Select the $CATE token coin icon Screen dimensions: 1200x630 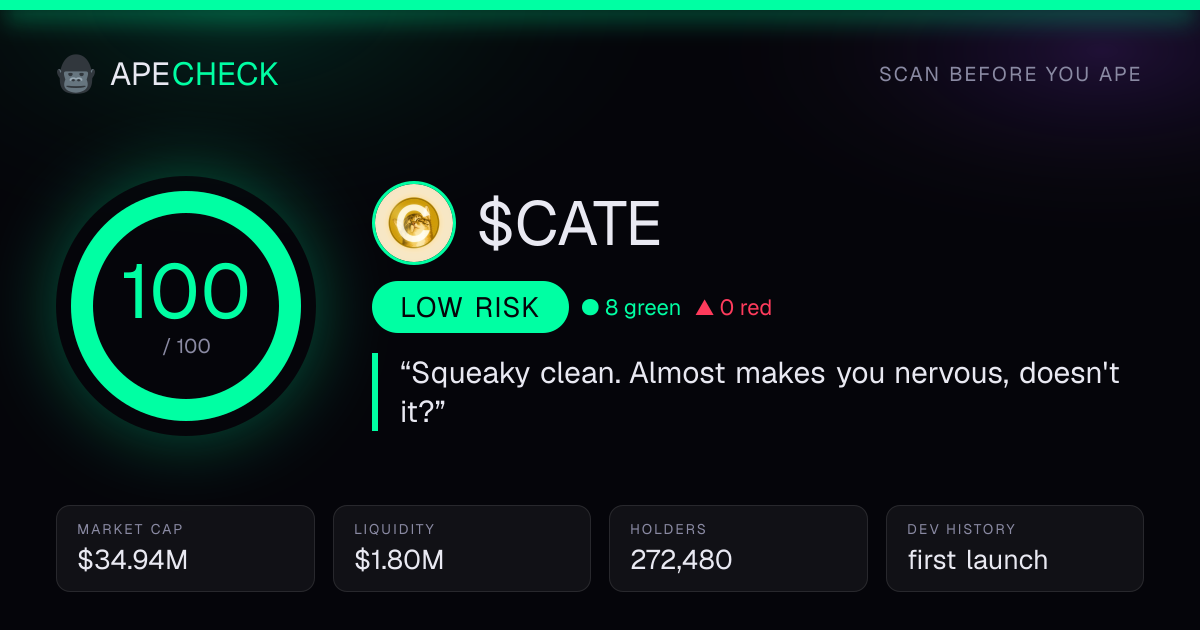(414, 223)
